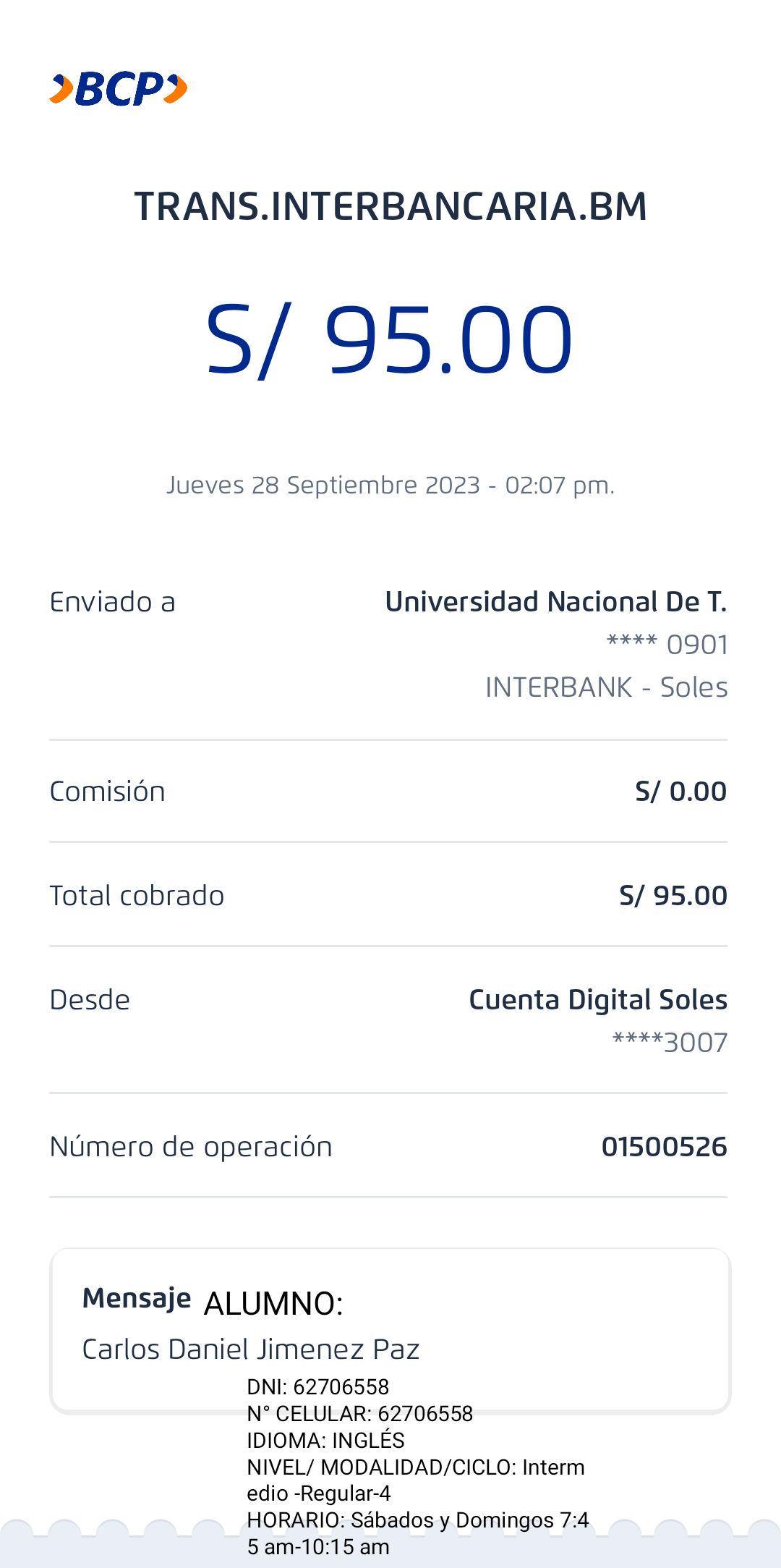Screen dimensions: 781x1568
Task: Tap the Desde label
Action: [90, 1000]
